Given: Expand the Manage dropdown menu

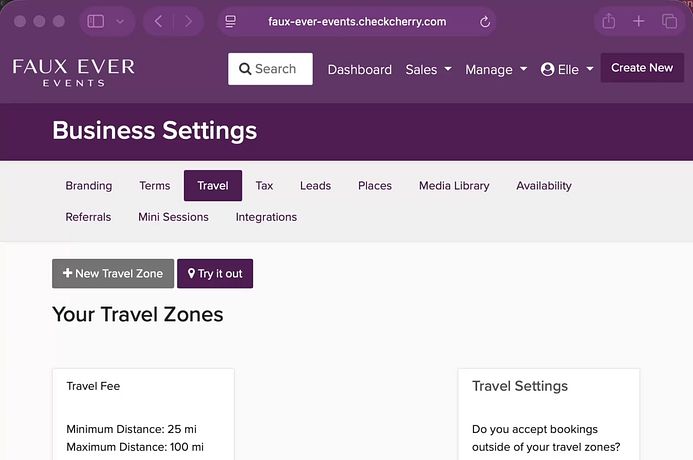Looking at the screenshot, I should pos(495,69).
